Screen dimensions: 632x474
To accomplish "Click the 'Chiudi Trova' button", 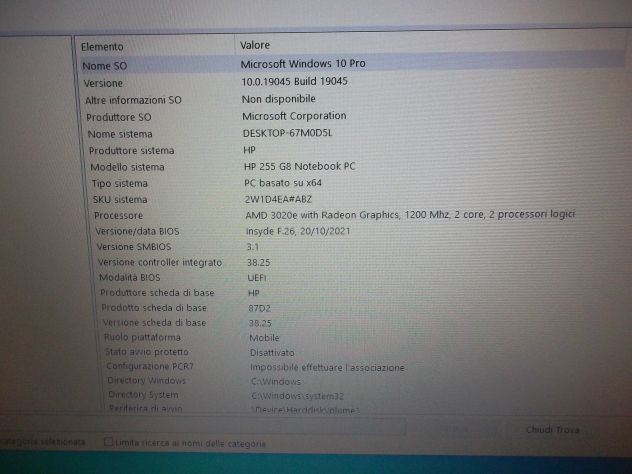I will pos(552,430).
